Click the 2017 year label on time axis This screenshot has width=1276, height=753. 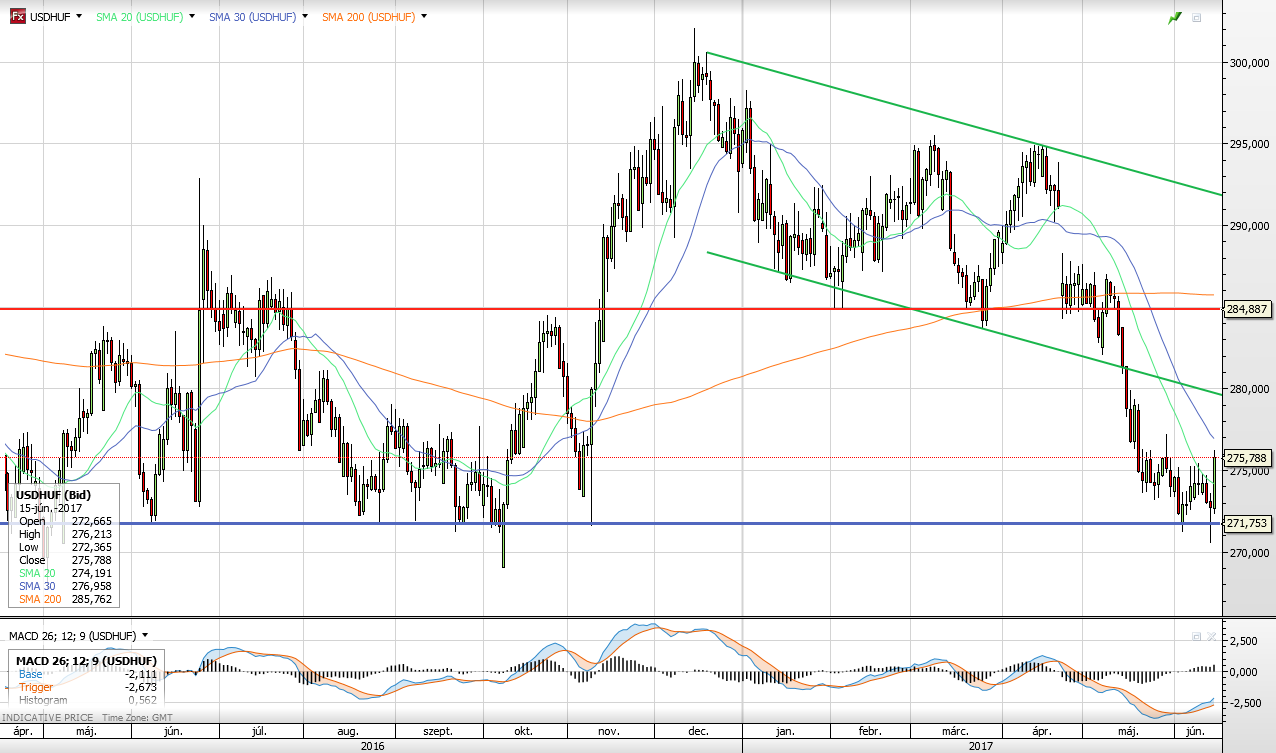coord(983,746)
